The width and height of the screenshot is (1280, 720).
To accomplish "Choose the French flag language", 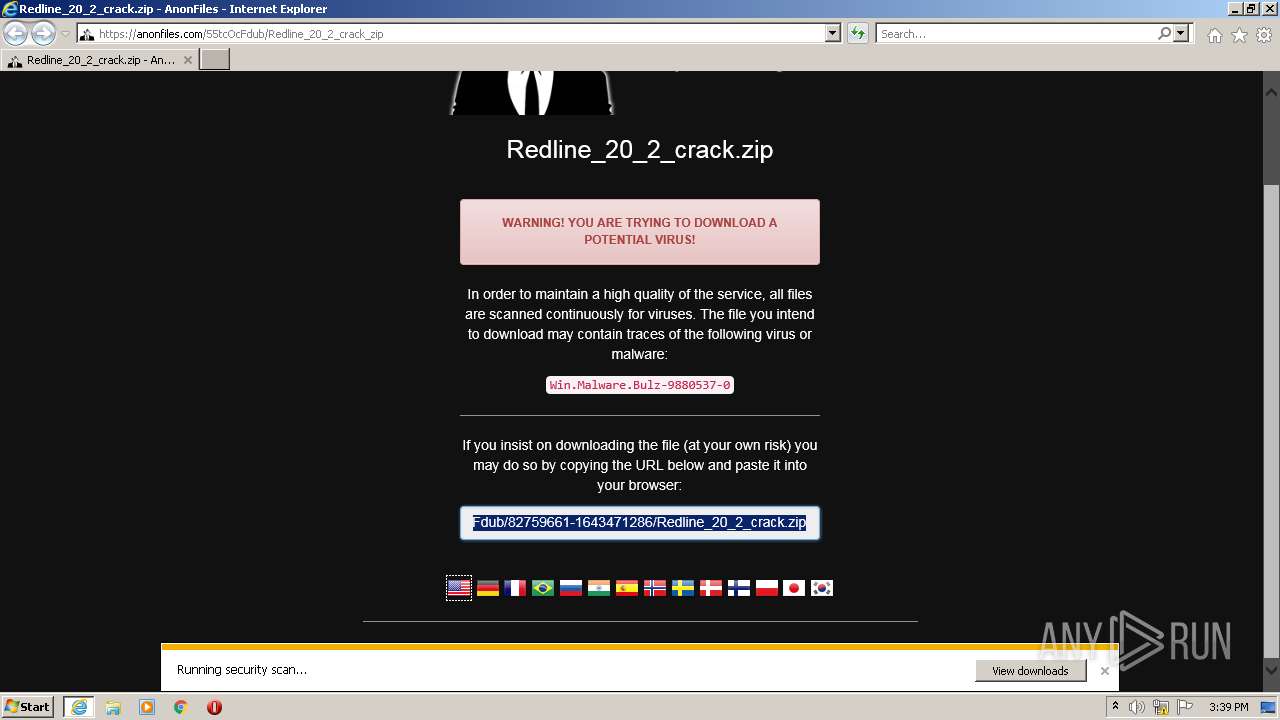I will click(x=515, y=588).
